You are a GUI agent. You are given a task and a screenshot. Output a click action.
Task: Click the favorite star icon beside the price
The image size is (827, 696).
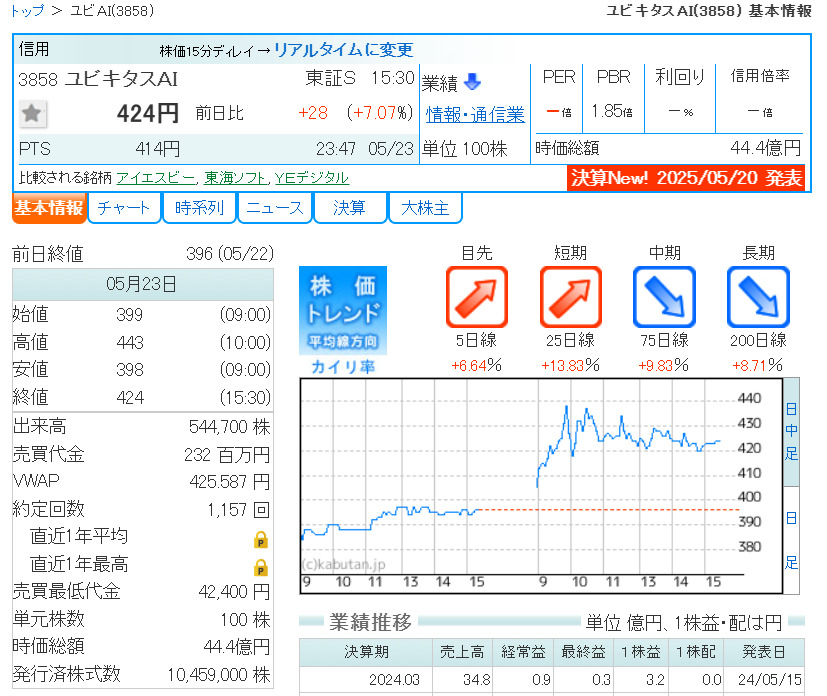pyautogui.click(x=33, y=114)
